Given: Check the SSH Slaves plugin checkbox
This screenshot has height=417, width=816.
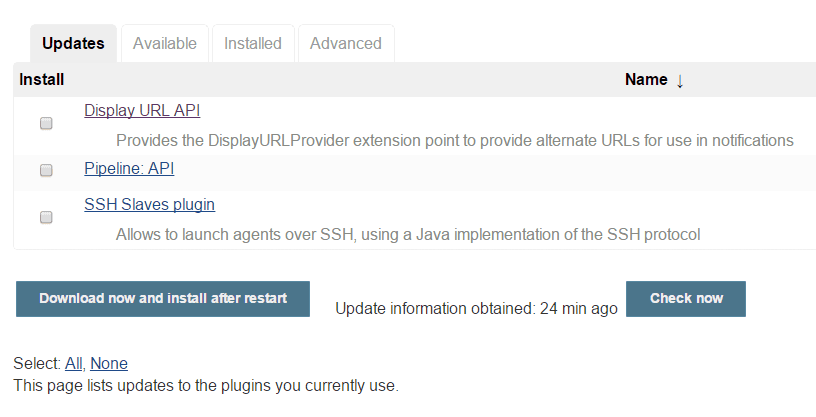Looking at the screenshot, I should click(x=46, y=217).
